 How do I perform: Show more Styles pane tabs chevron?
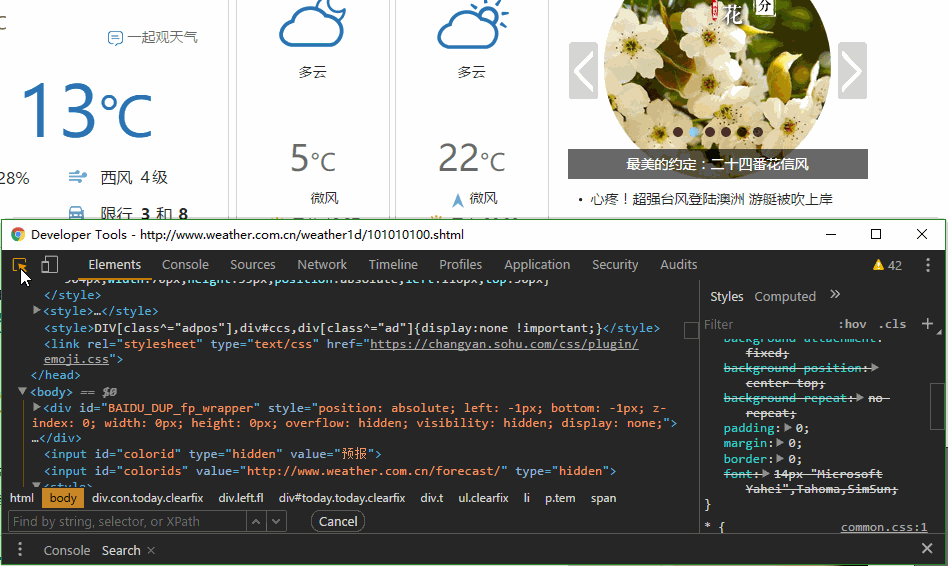click(835, 294)
